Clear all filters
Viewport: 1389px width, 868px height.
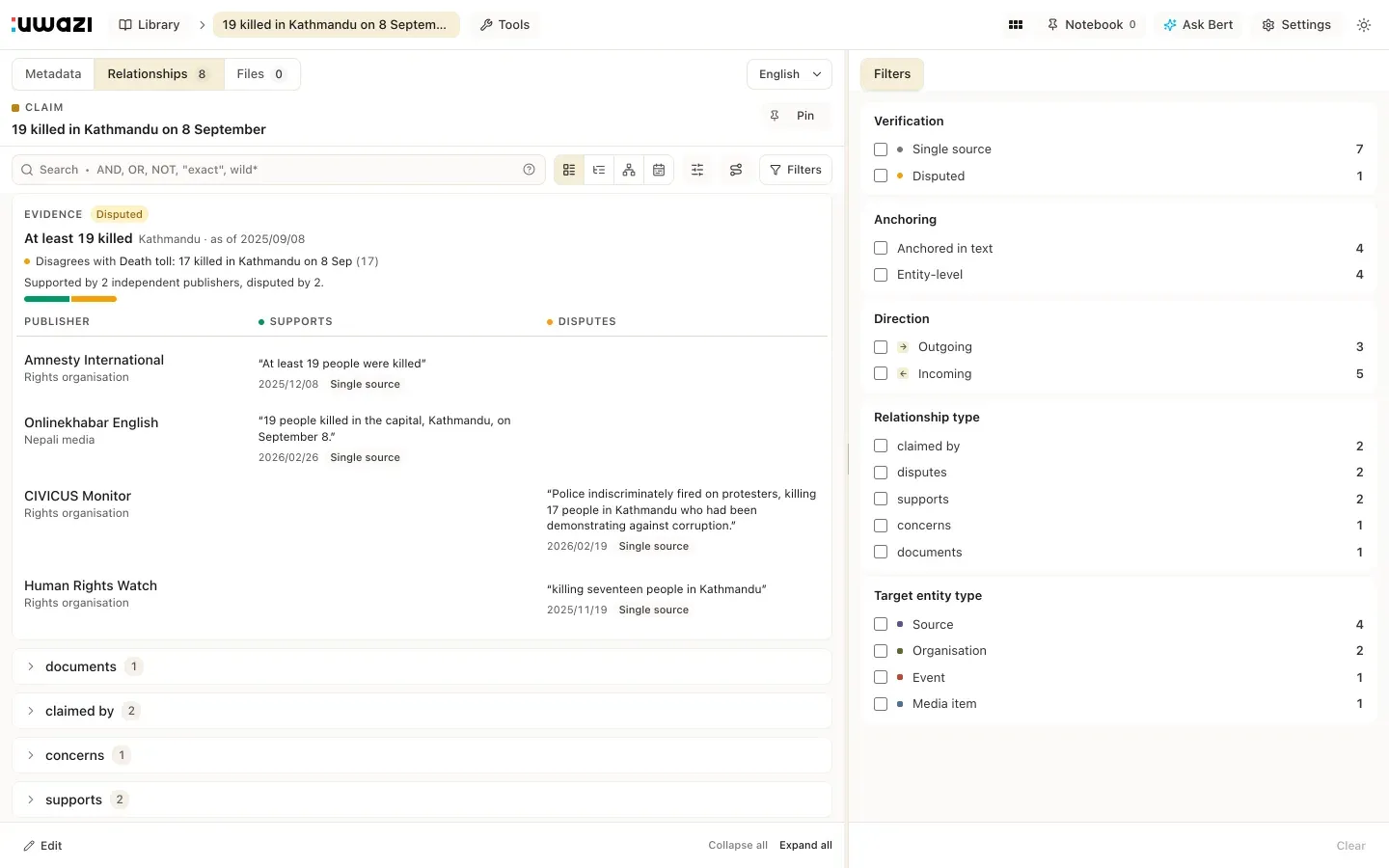pos(1350,846)
